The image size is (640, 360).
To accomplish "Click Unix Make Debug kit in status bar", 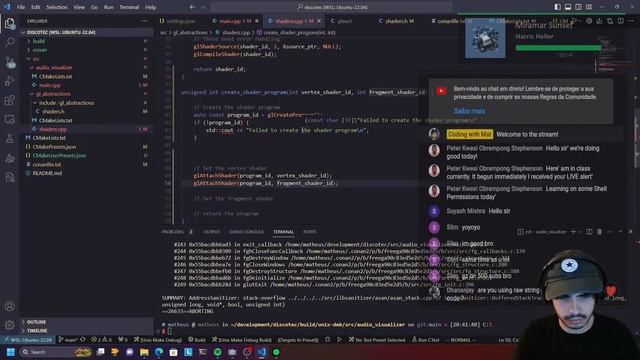I will [158, 340].
